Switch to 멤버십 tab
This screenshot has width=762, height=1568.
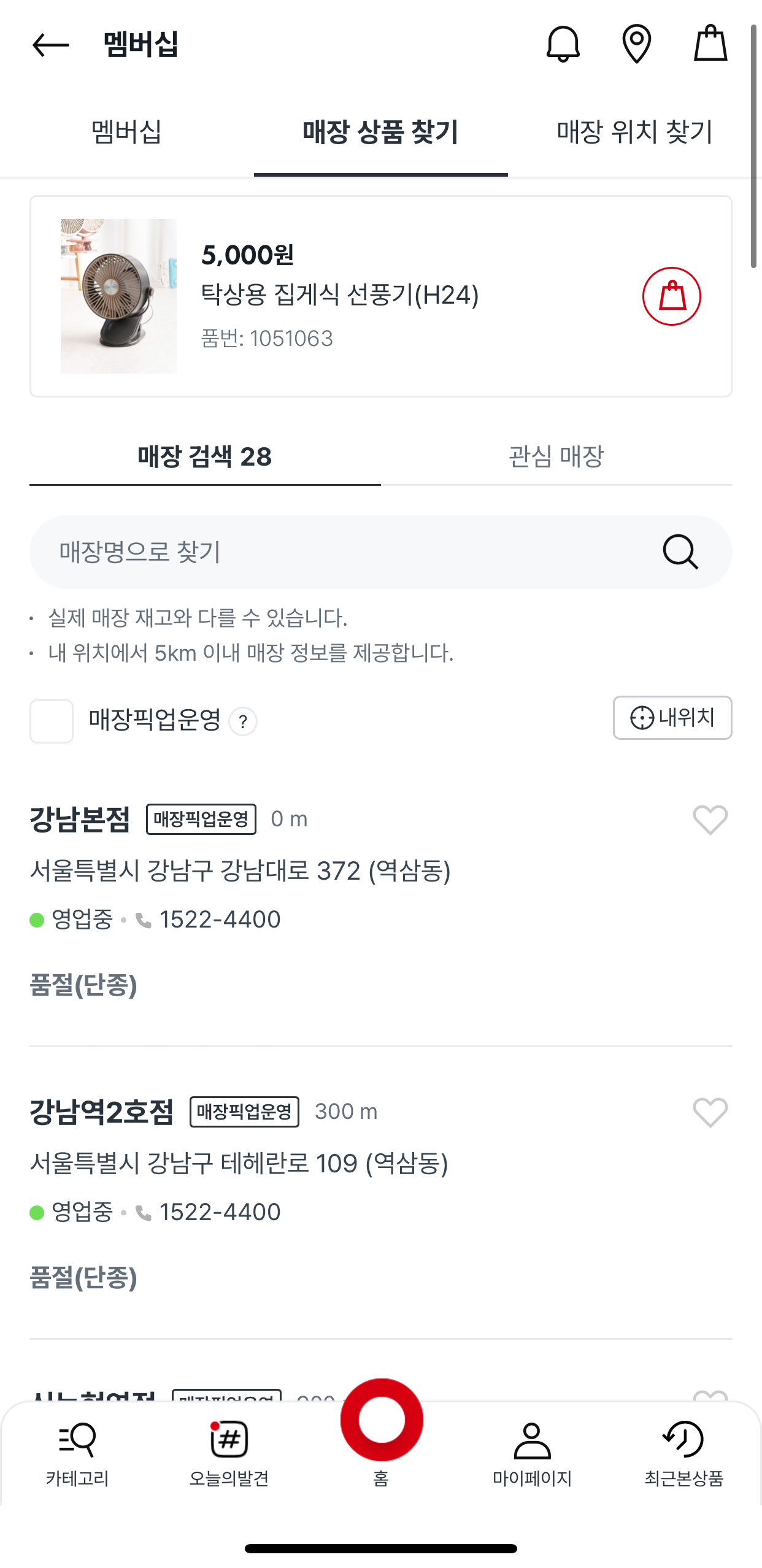tap(126, 132)
